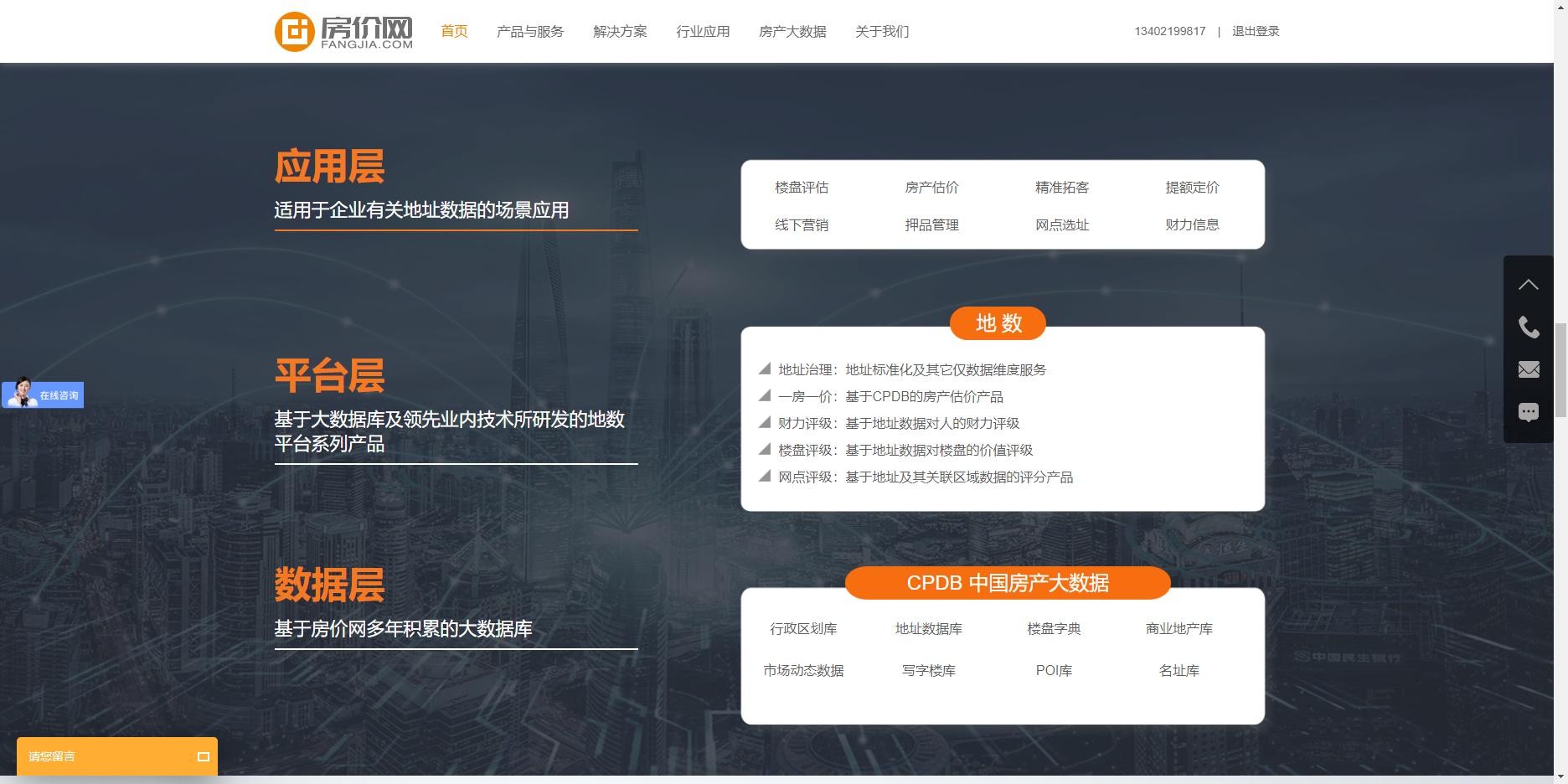Click the phone contact icon in the sidebar
Viewport: 1568px width, 784px height.
pos(1529,328)
